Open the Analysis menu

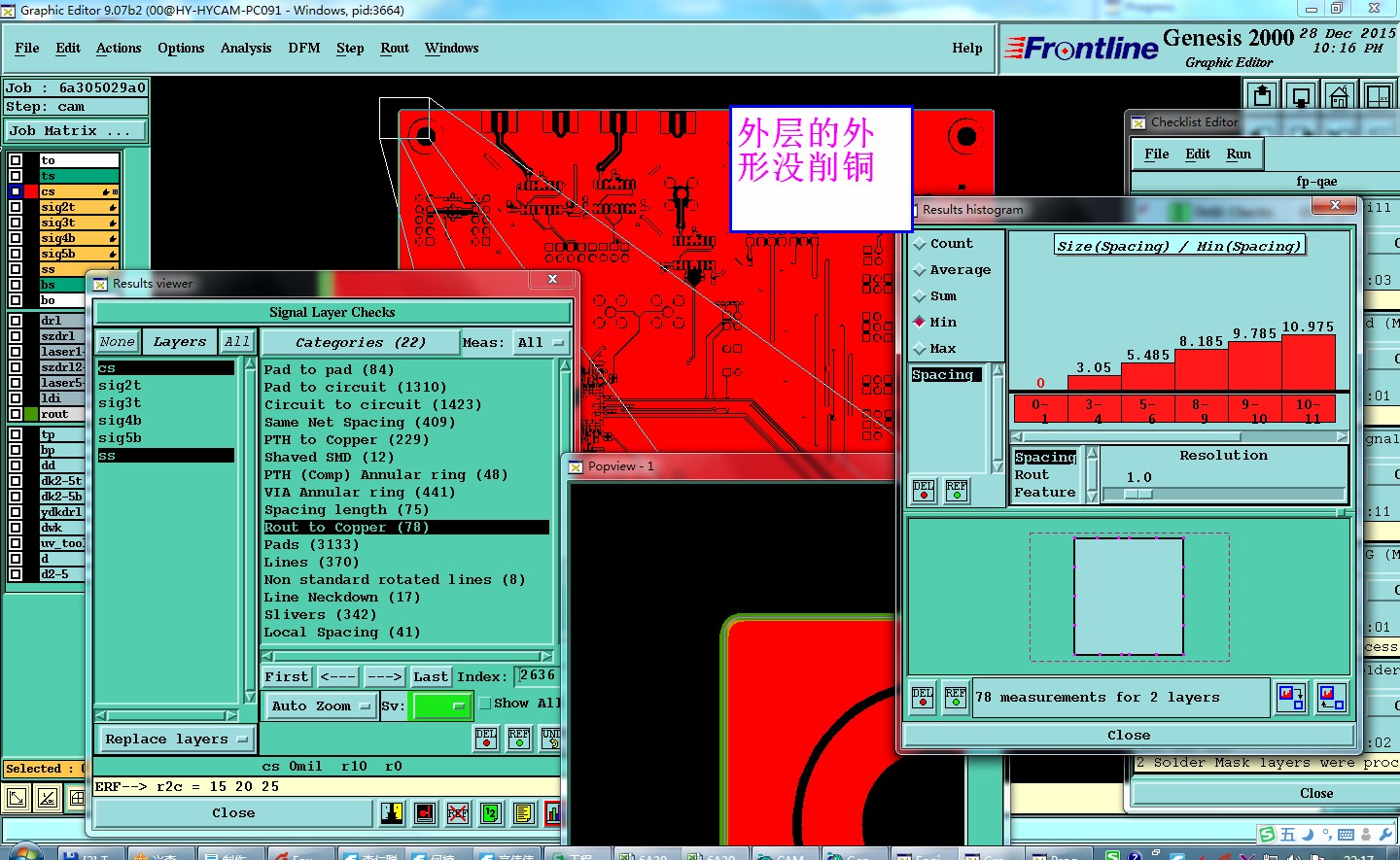tap(246, 48)
